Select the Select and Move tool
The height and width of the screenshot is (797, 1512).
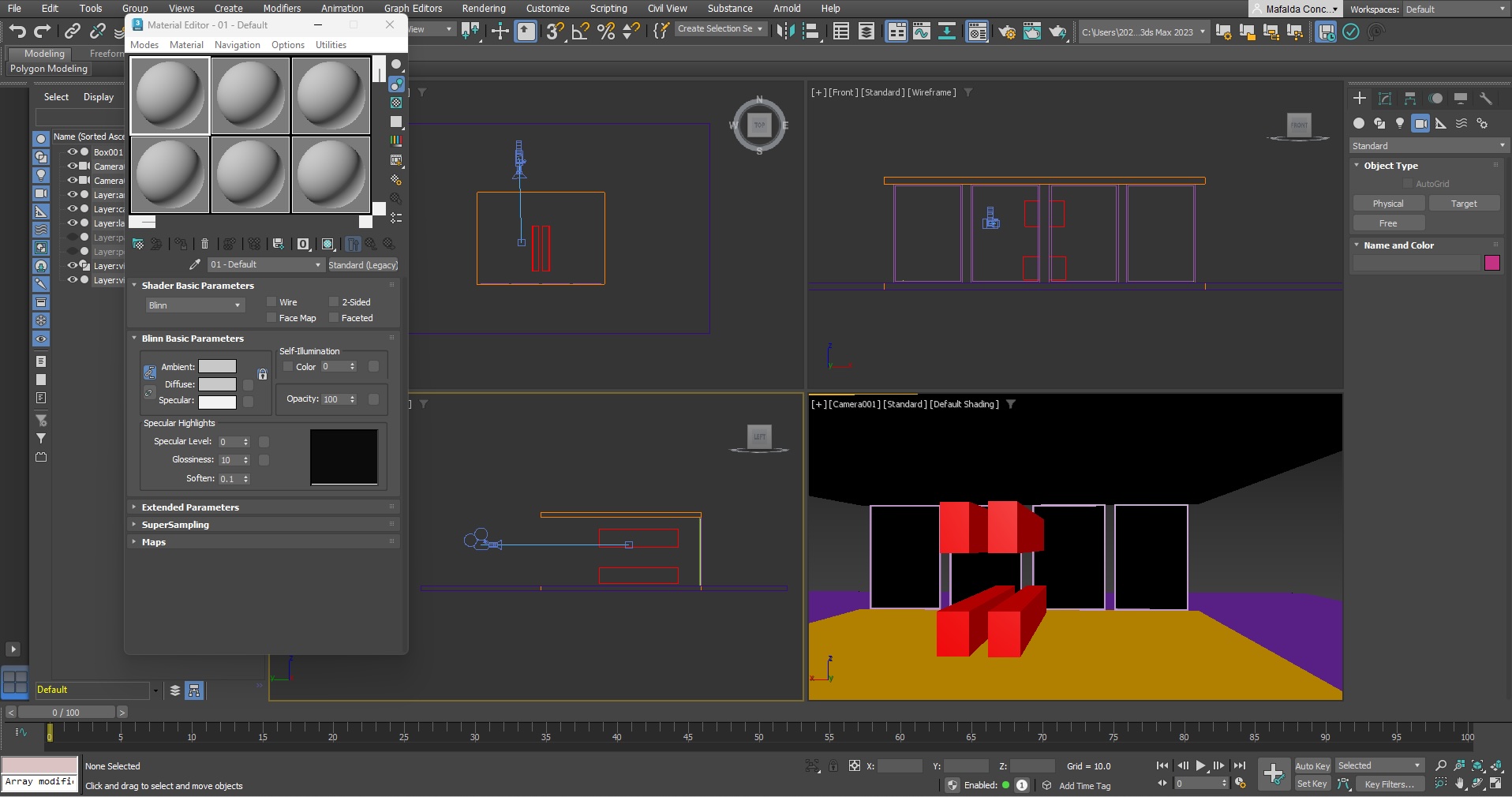pos(500,32)
